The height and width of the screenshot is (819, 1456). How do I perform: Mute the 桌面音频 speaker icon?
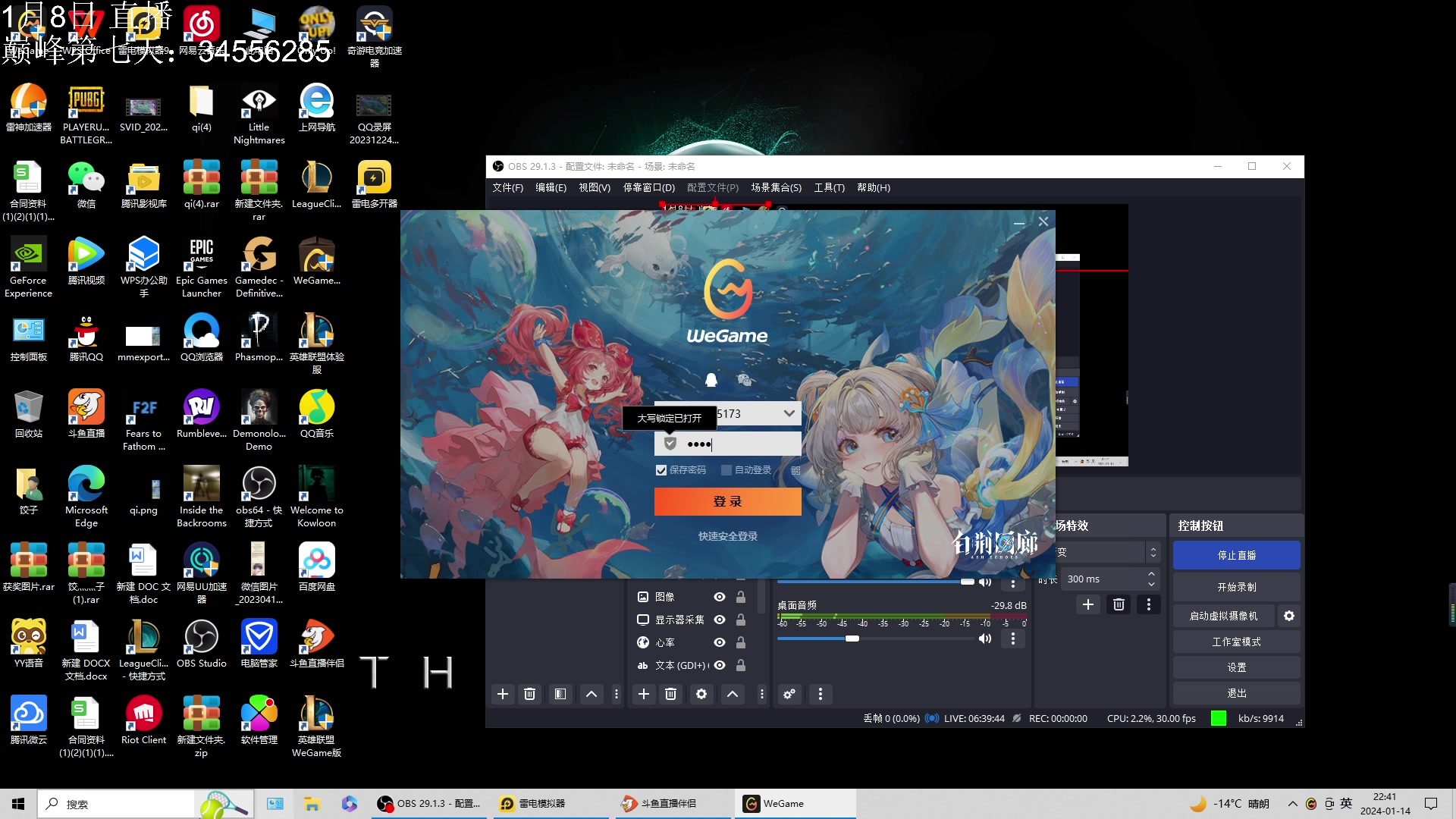click(984, 639)
